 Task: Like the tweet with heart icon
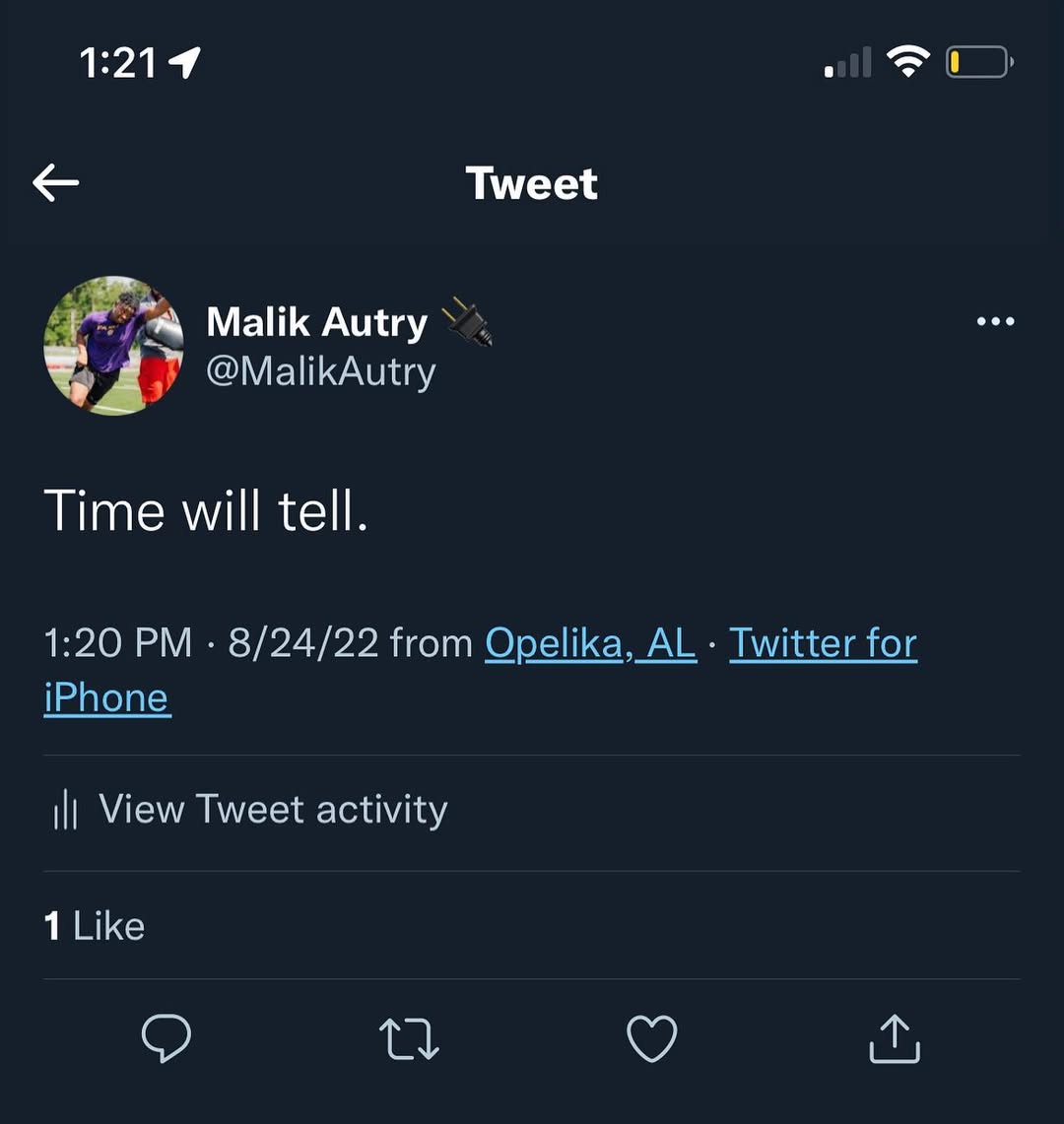pyautogui.click(x=652, y=1038)
